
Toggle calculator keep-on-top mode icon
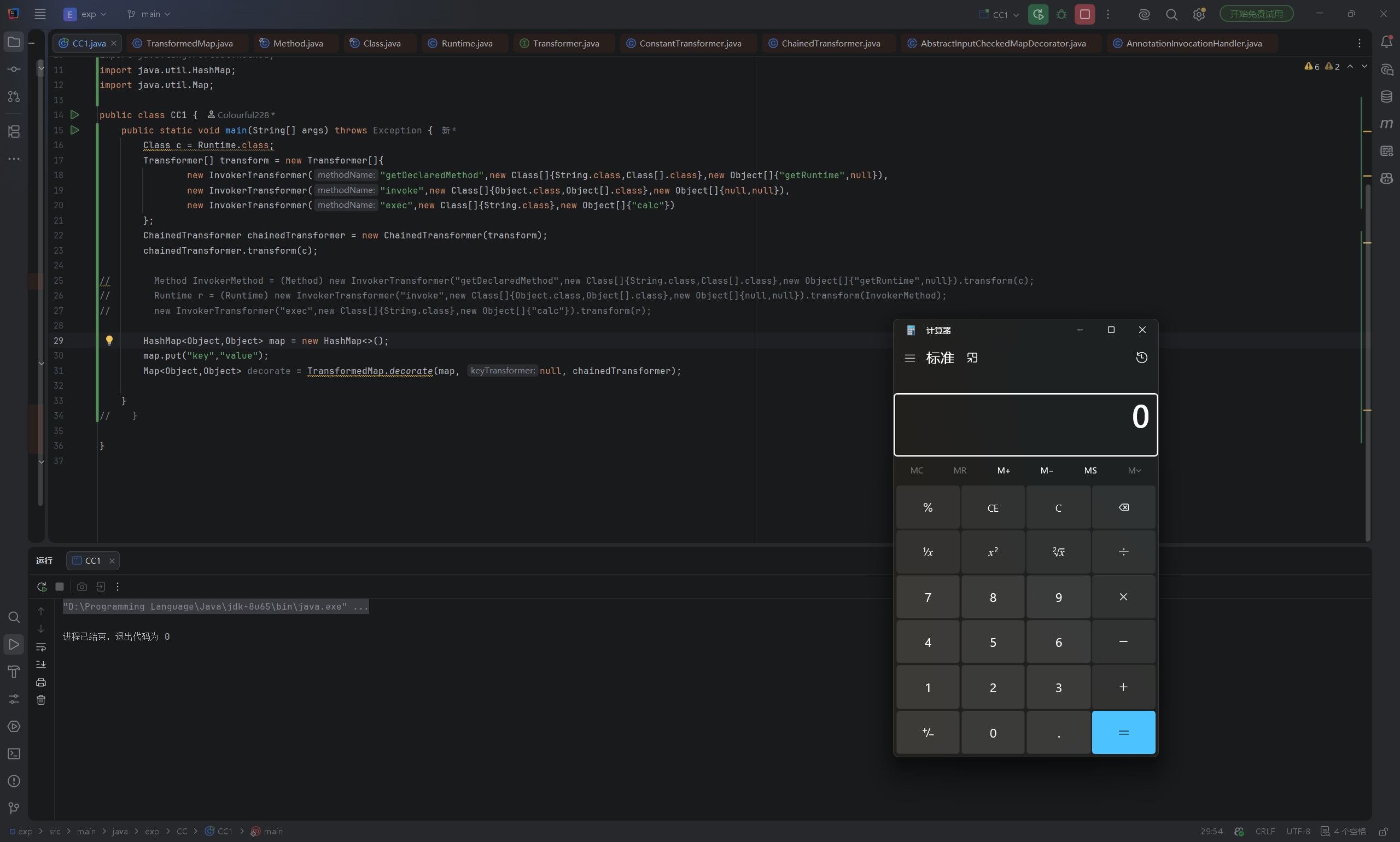[x=972, y=358]
